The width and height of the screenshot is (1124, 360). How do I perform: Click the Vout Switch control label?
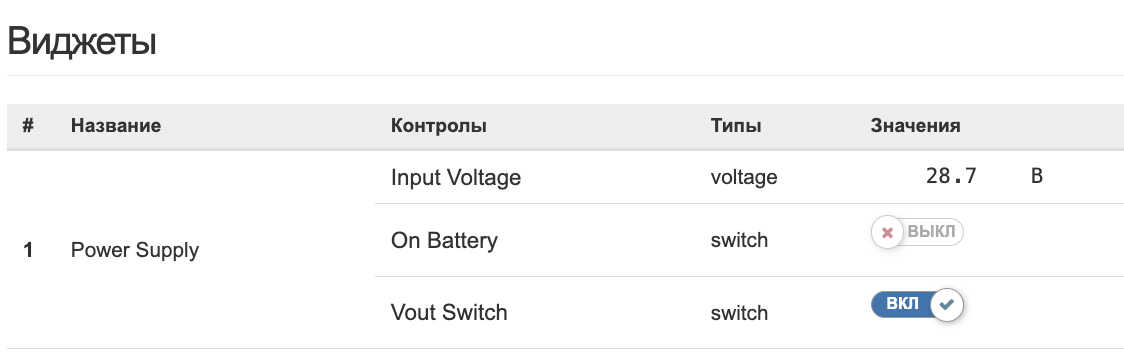(x=449, y=312)
